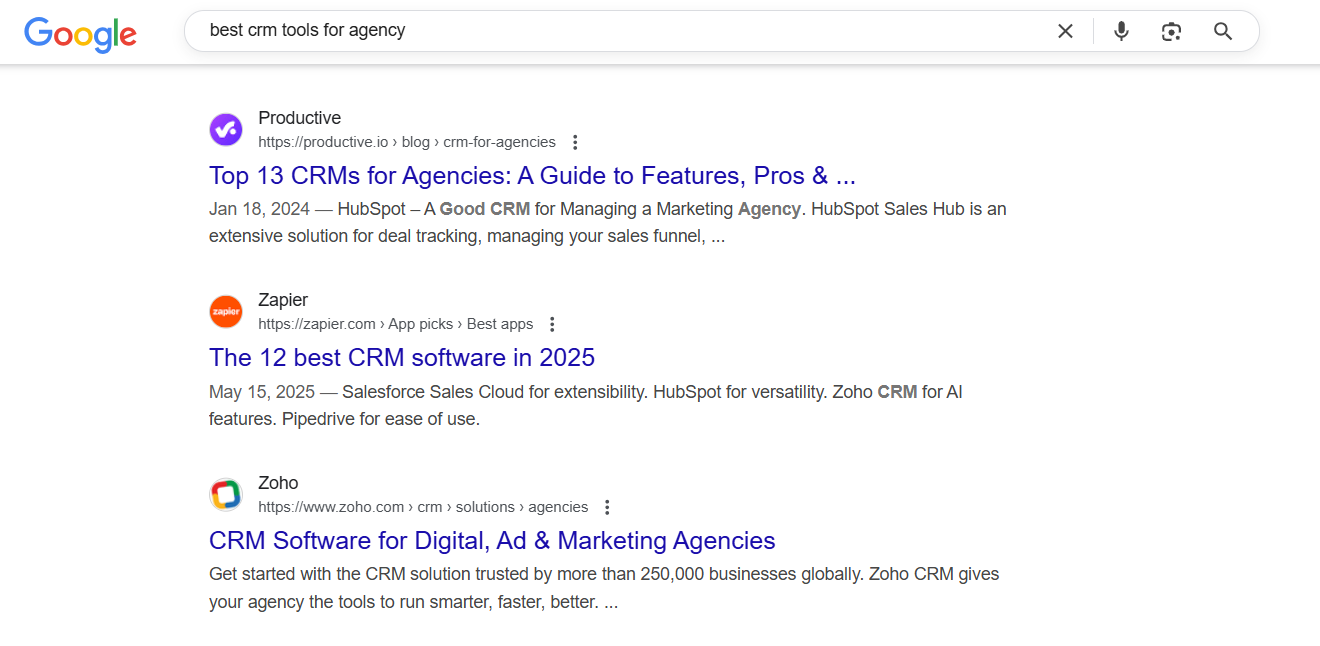Open the 12 best CRM software in 2025 result

pos(402,357)
